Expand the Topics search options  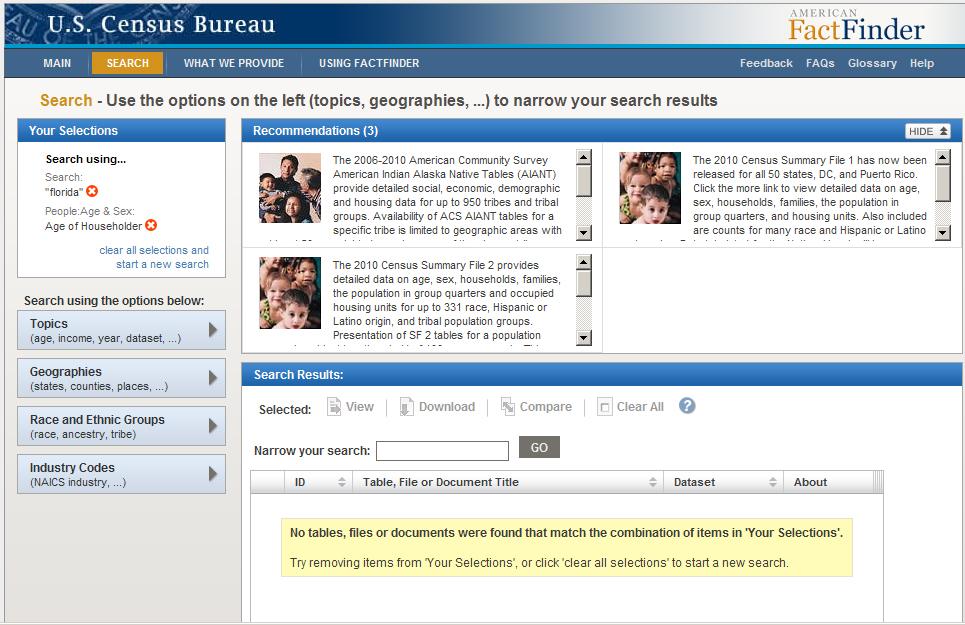point(121,330)
